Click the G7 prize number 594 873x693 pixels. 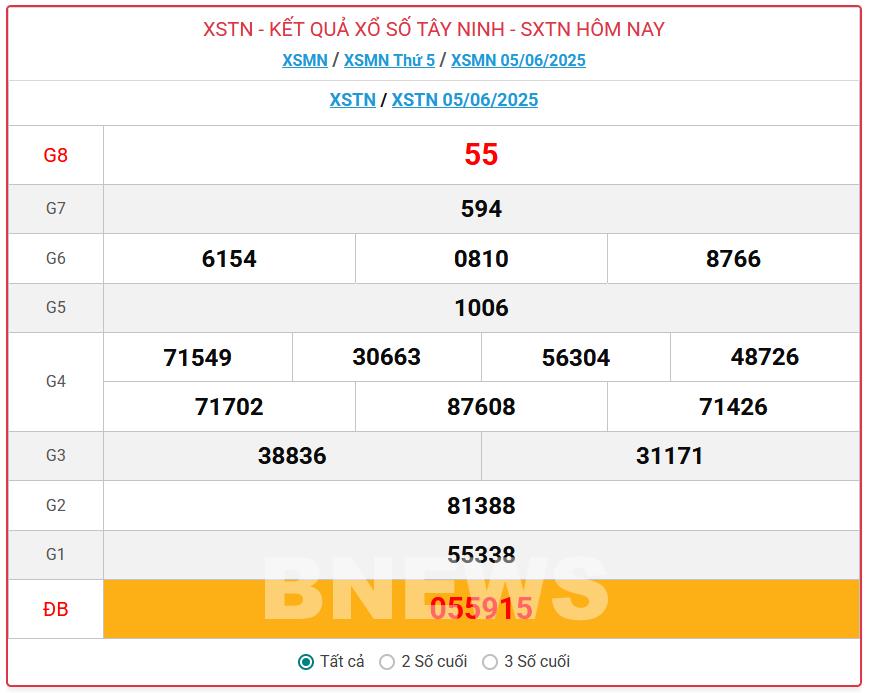481,209
